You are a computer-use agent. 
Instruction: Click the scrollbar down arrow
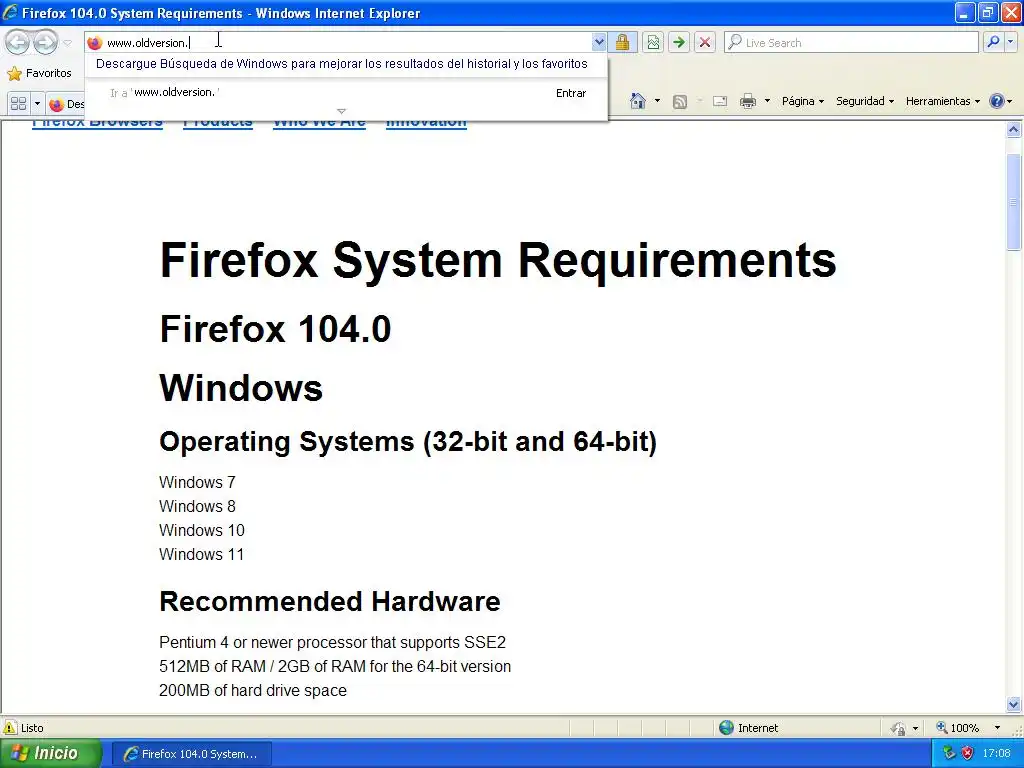tap(1014, 705)
